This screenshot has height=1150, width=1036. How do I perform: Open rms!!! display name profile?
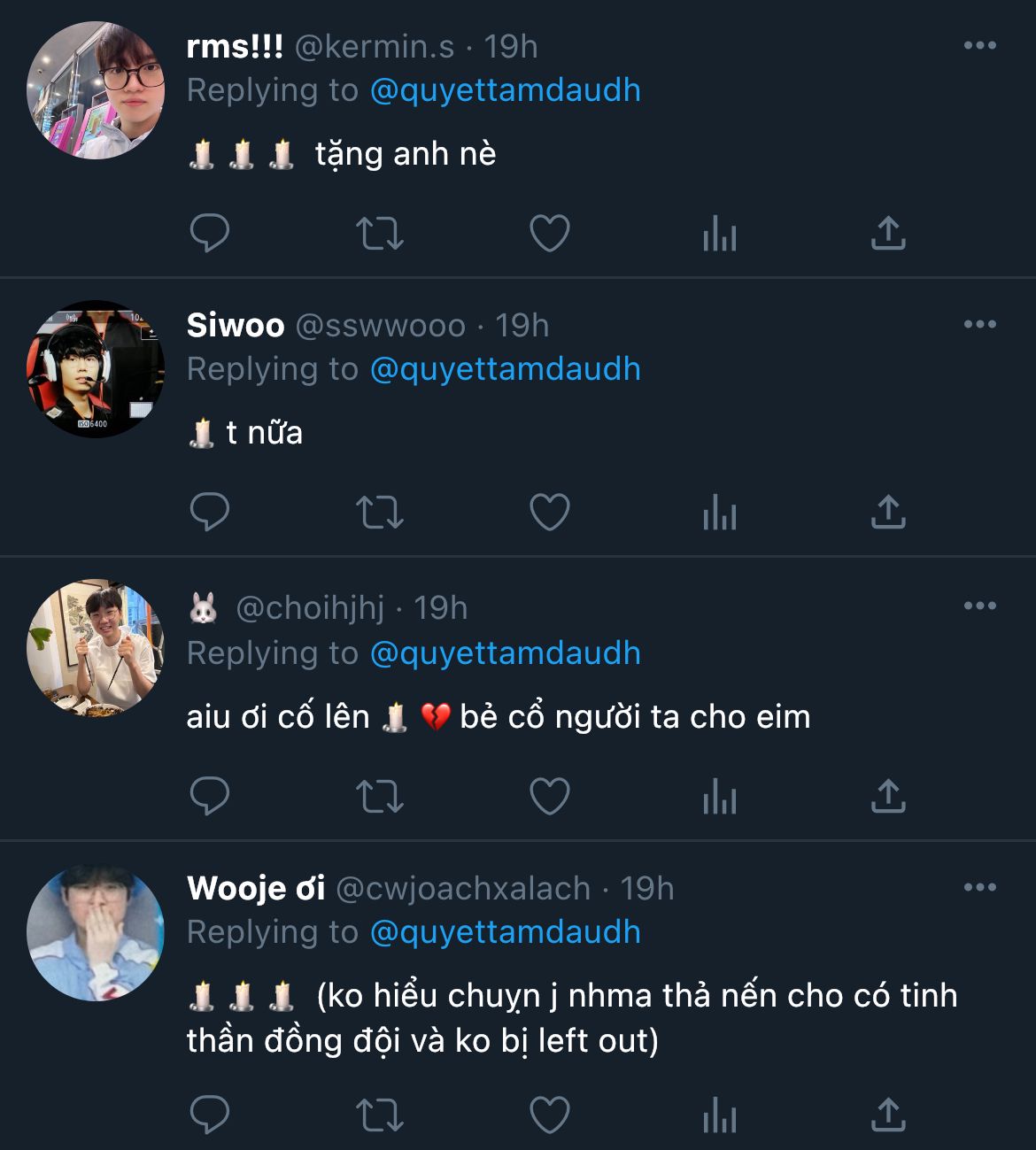point(235,46)
